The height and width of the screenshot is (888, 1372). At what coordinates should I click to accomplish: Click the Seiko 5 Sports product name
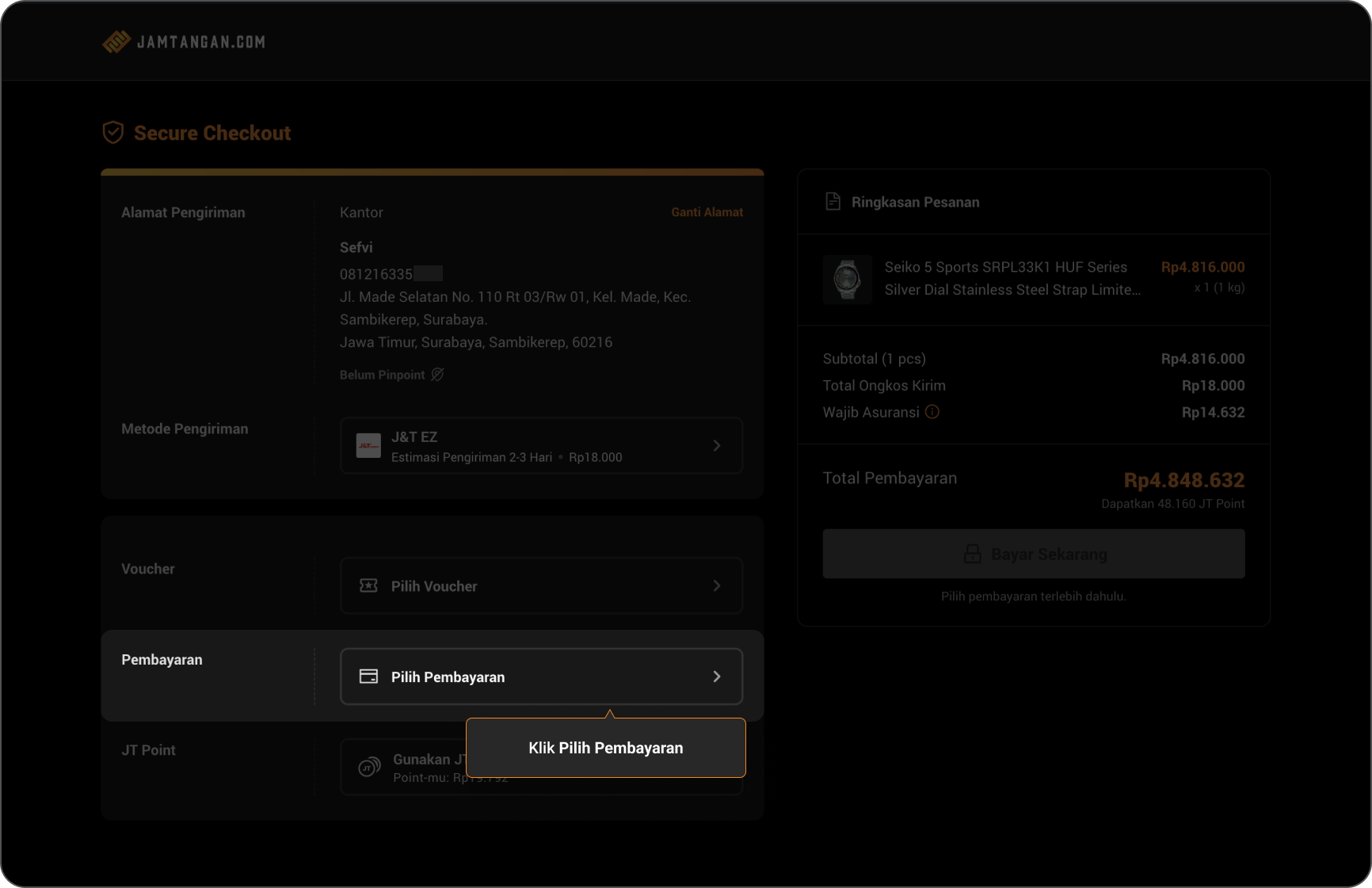(1012, 279)
